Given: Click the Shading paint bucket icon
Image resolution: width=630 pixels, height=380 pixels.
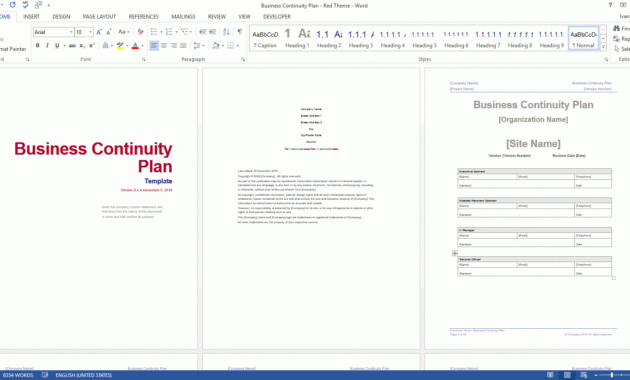Looking at the screenshot, I should point(216,46).
